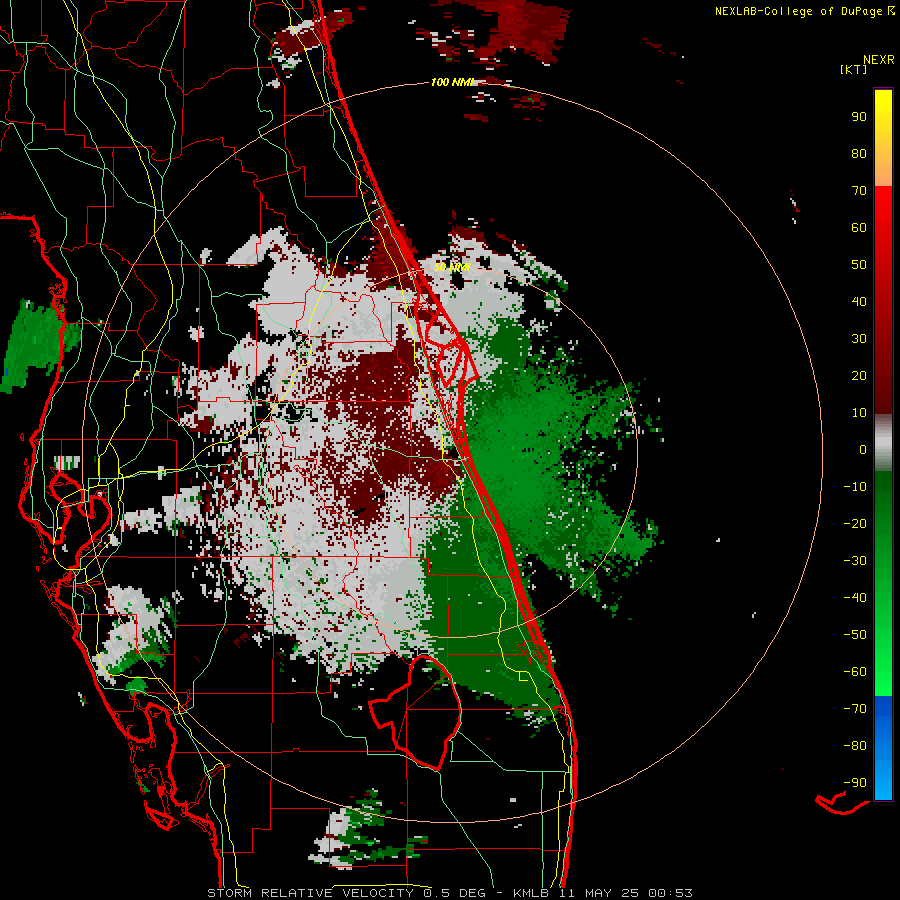The height and width of the screenshot is (900, 900).
Task: Select the 30 value on the velocity scale
Action: (859, 339)
